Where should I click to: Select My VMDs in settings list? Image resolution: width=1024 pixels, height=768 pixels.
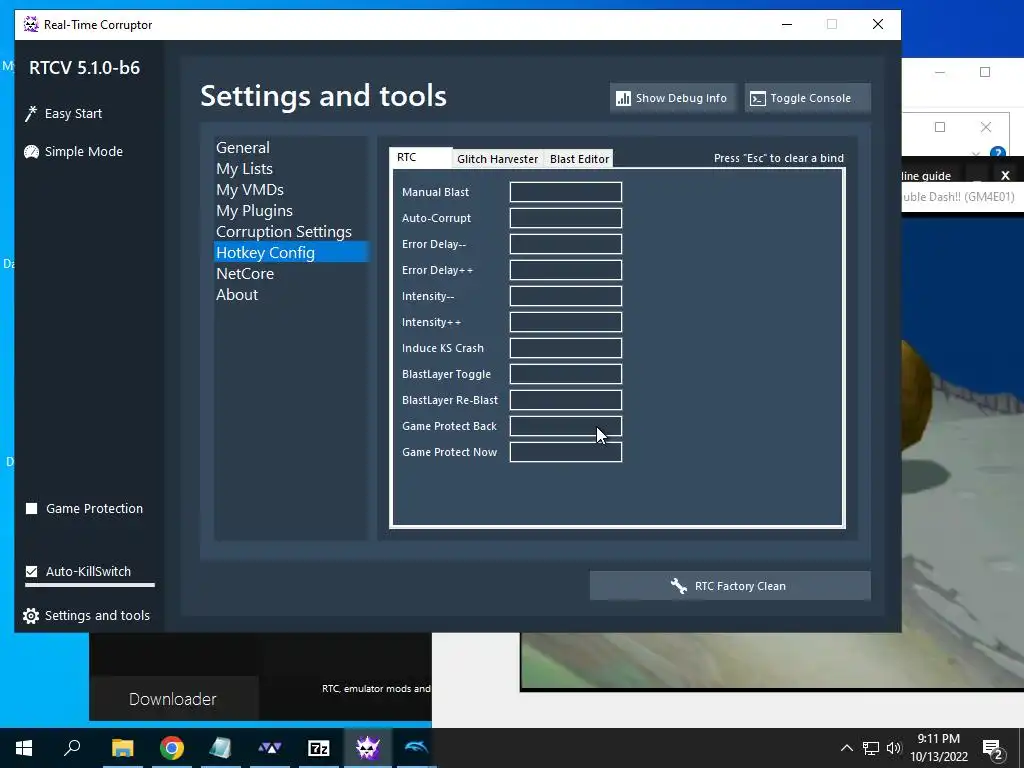(291, 189)
